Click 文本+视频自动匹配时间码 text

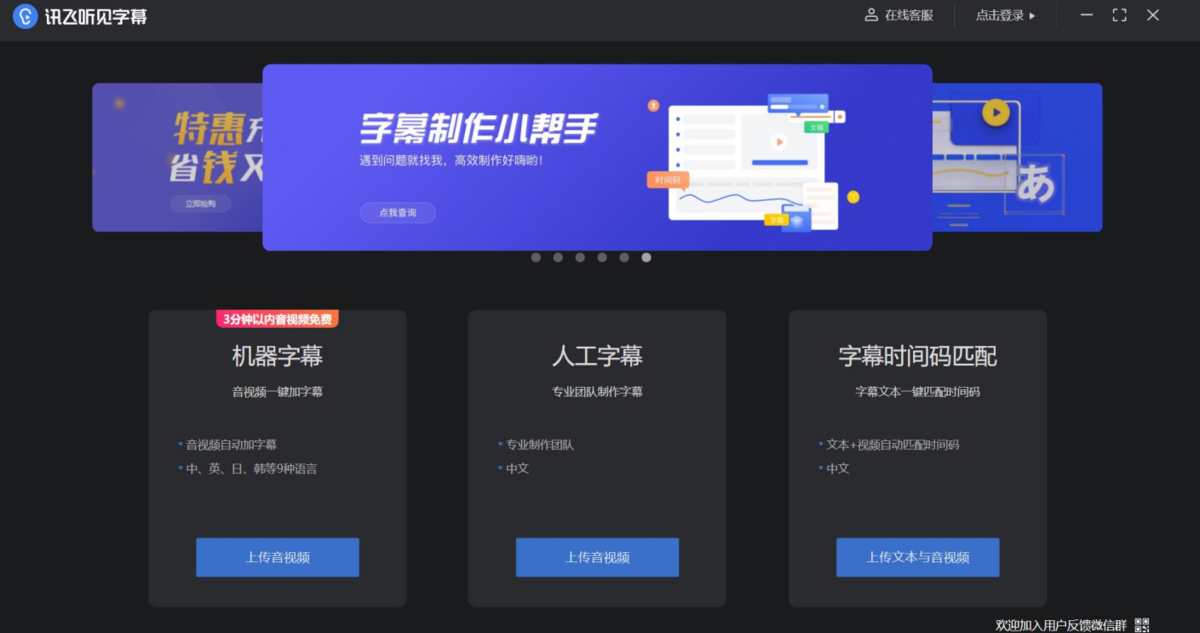pyautogui.click(x=892, y=444)
